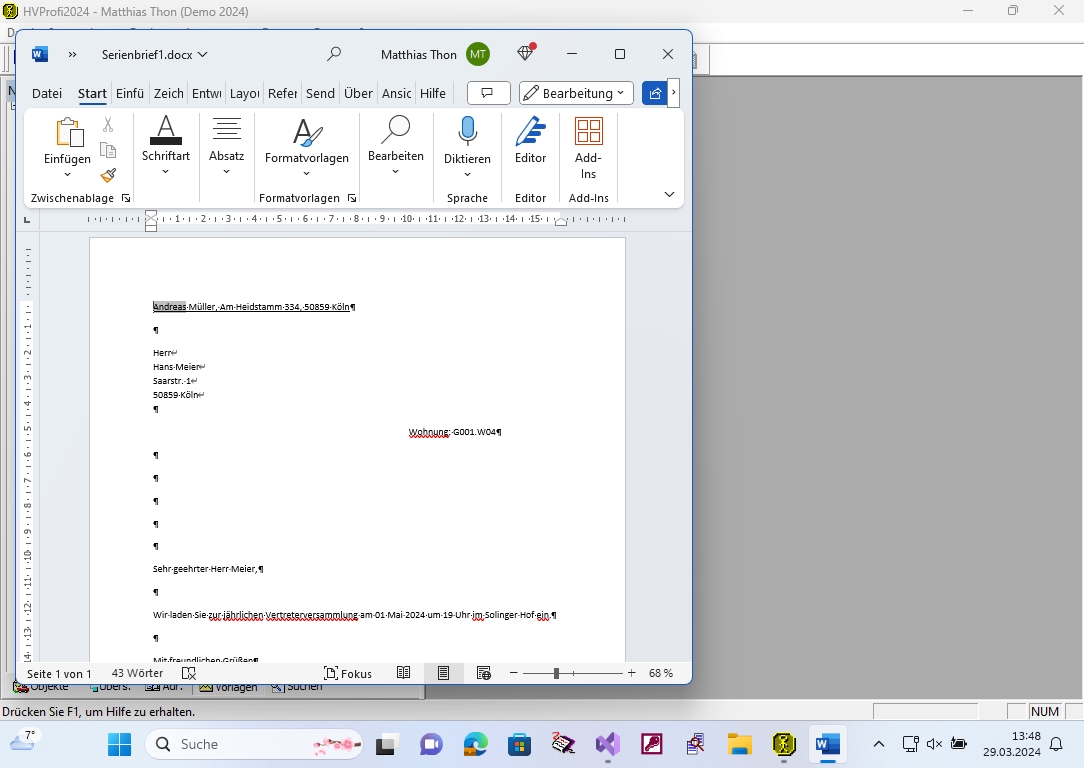Open File Explorer from the taskbar
The height and width of the screenshot is (768, 1084).
tap(739, 744)
